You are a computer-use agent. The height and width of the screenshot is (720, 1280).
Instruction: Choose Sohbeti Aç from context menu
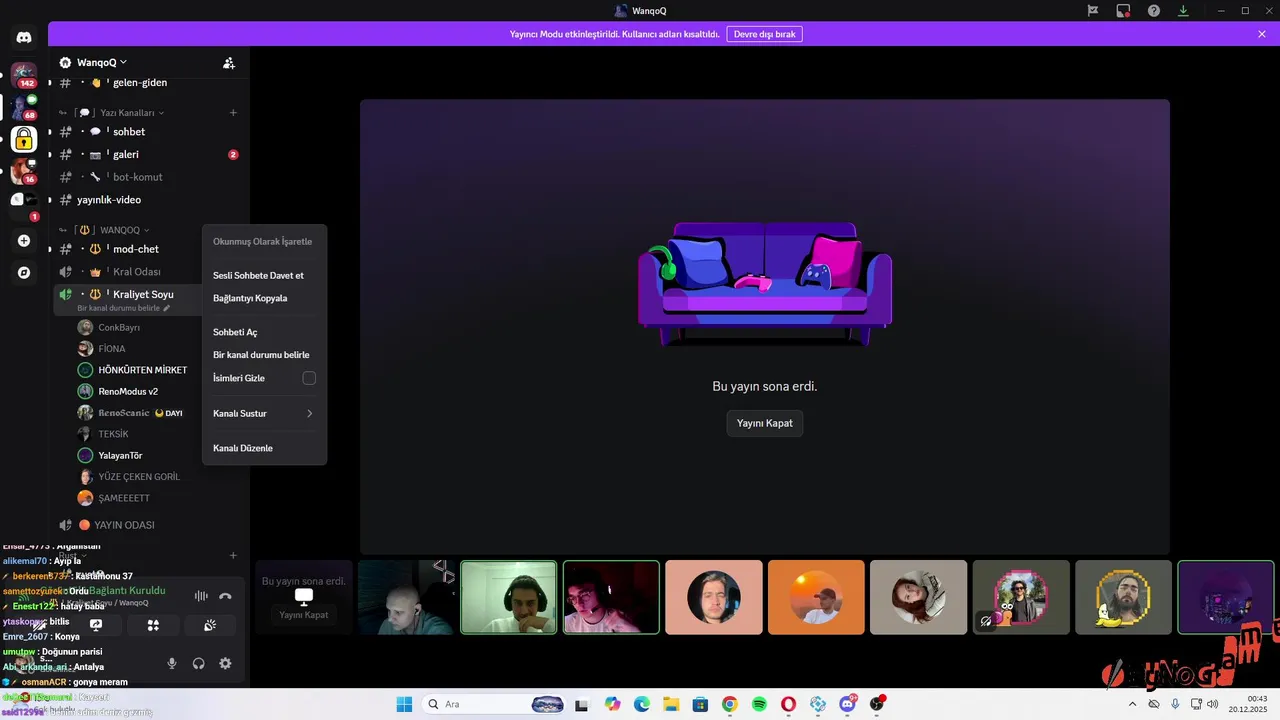(x=264, y=332)
